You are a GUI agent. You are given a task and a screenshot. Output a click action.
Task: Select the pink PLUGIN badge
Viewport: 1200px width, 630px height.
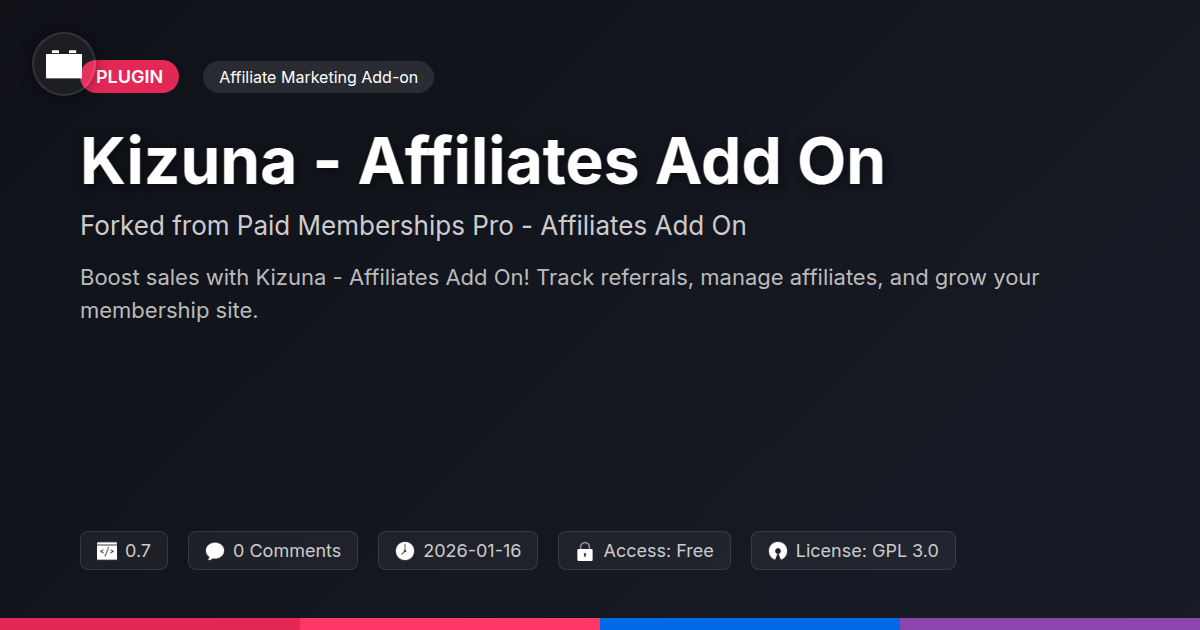coord(129,77)
